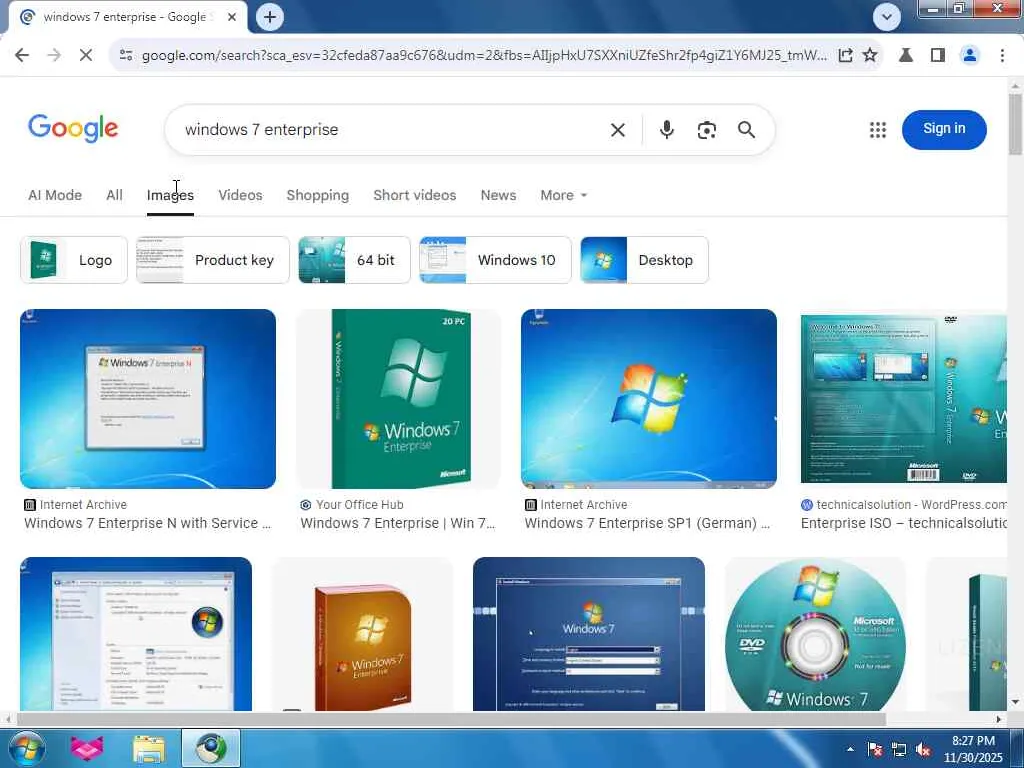
Task: Filter images by Logo chip
Action: pyautogui.click(x=74, y=260)
